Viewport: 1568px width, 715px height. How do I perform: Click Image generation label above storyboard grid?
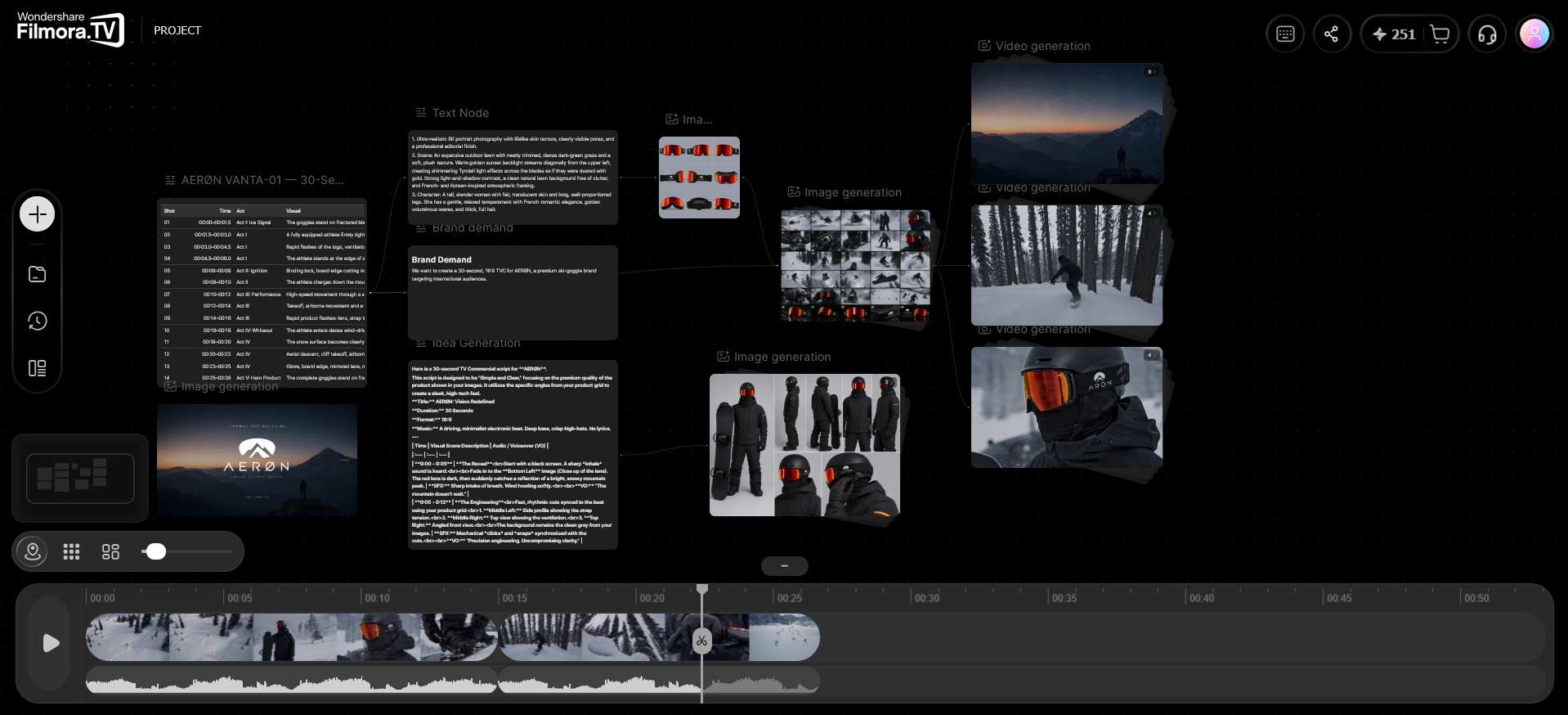(x=853, y=192)
